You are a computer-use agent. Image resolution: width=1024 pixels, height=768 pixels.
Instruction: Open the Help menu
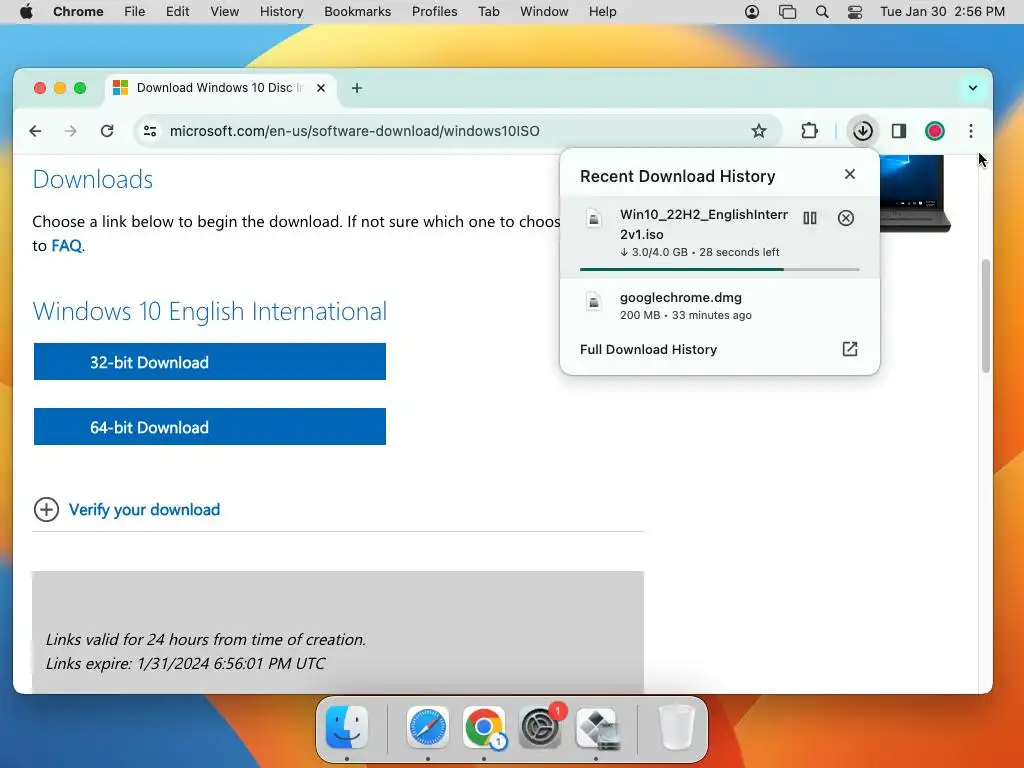(x=603, y=12)
